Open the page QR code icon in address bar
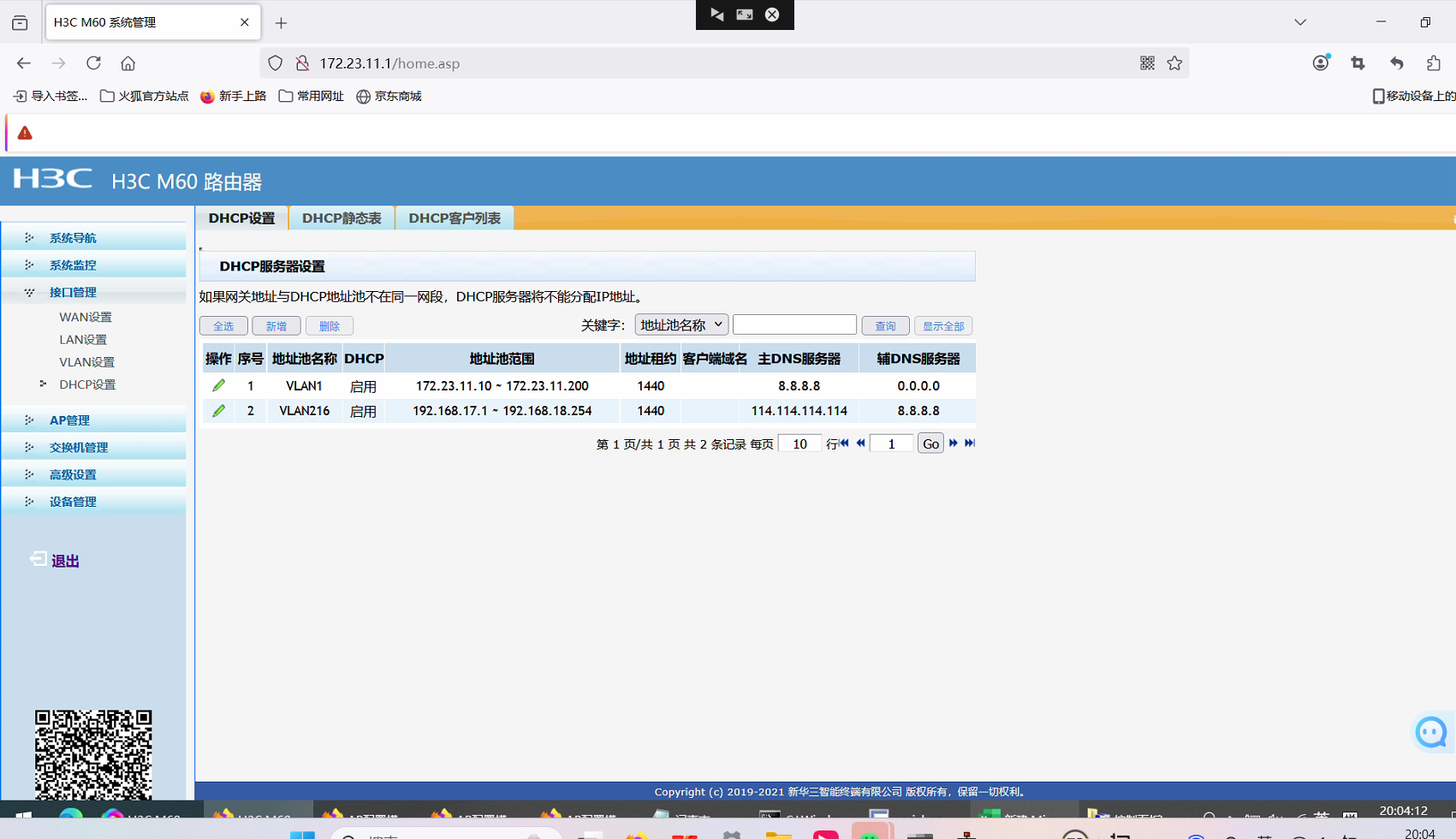1456x839 pixels. click(1147, 63)
